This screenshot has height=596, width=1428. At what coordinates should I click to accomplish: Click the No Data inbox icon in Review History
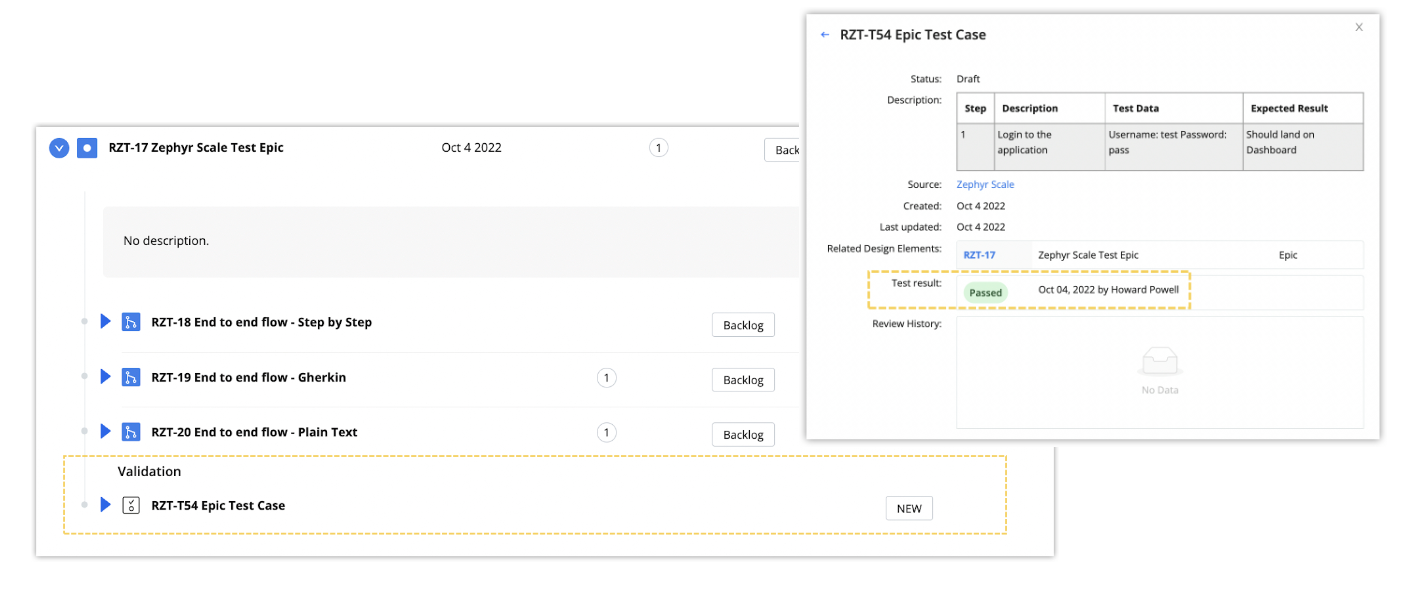(1159, 360)
